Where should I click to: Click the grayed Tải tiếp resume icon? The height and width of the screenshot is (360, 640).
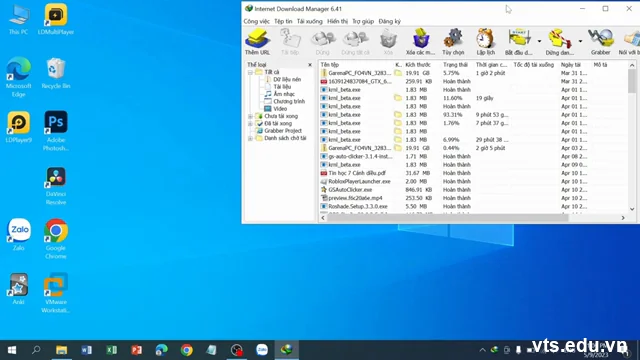click(290, 42)
